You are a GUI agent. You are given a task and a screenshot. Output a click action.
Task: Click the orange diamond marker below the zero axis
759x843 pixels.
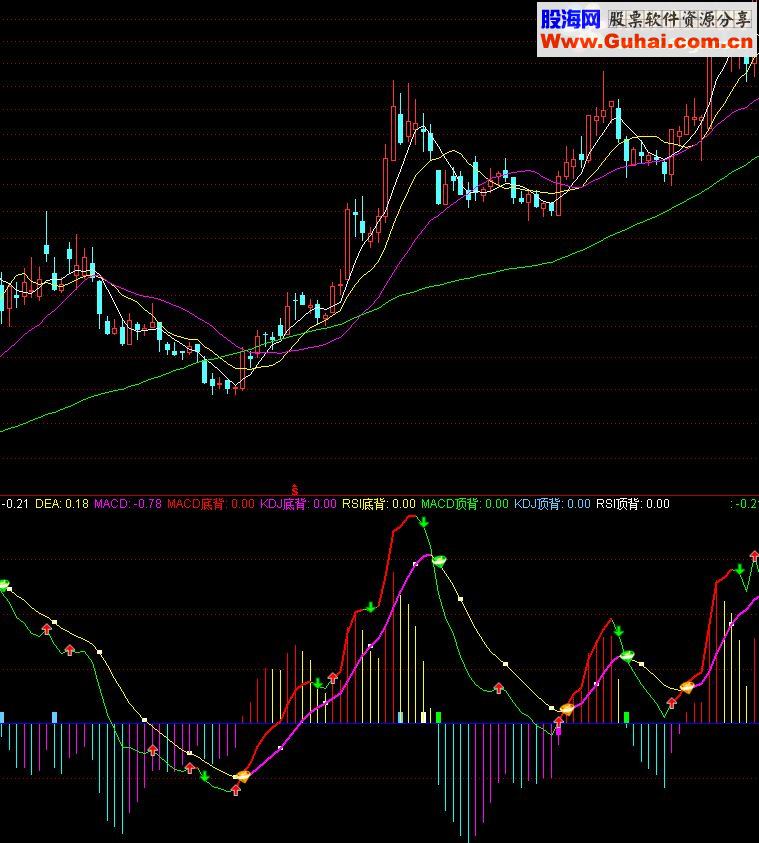(x=243, y=775)
